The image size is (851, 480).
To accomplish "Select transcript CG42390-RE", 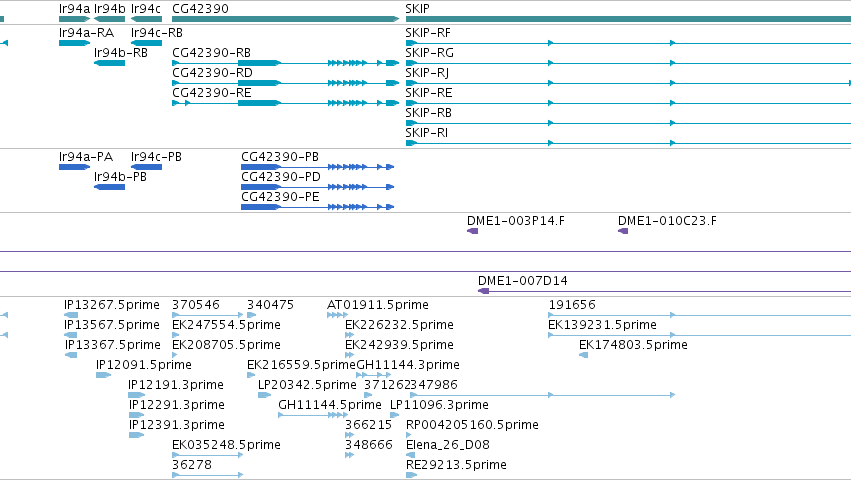I will pos(285,103).
